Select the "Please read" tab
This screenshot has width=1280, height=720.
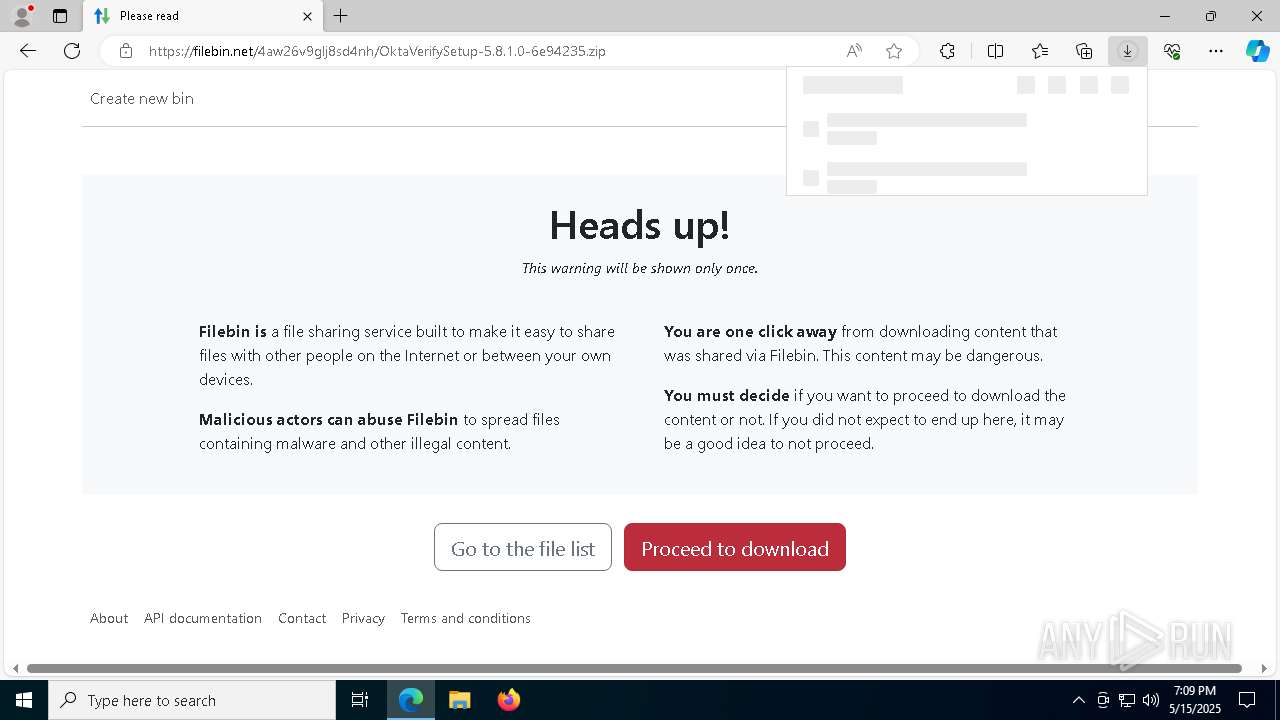203,16
